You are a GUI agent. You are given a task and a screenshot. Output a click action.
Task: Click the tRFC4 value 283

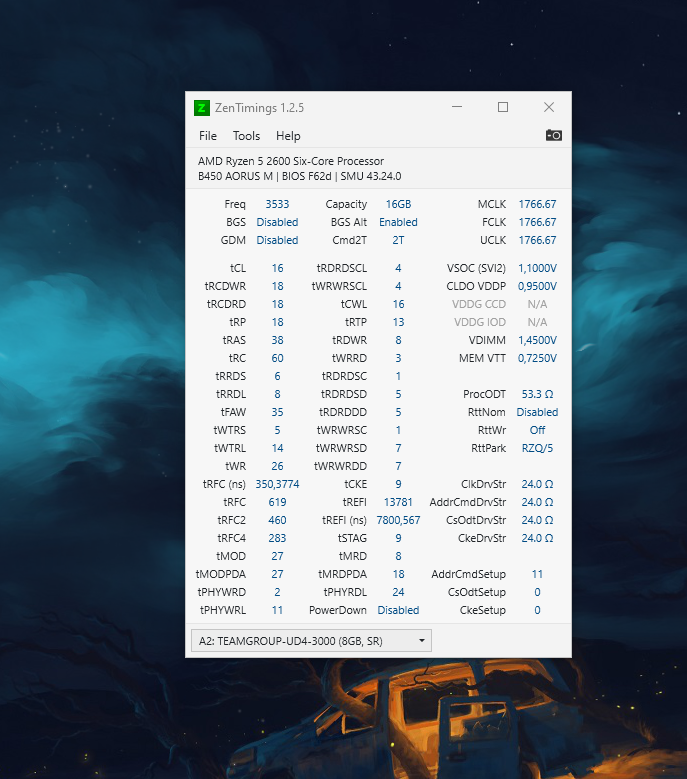click(277, 538)
